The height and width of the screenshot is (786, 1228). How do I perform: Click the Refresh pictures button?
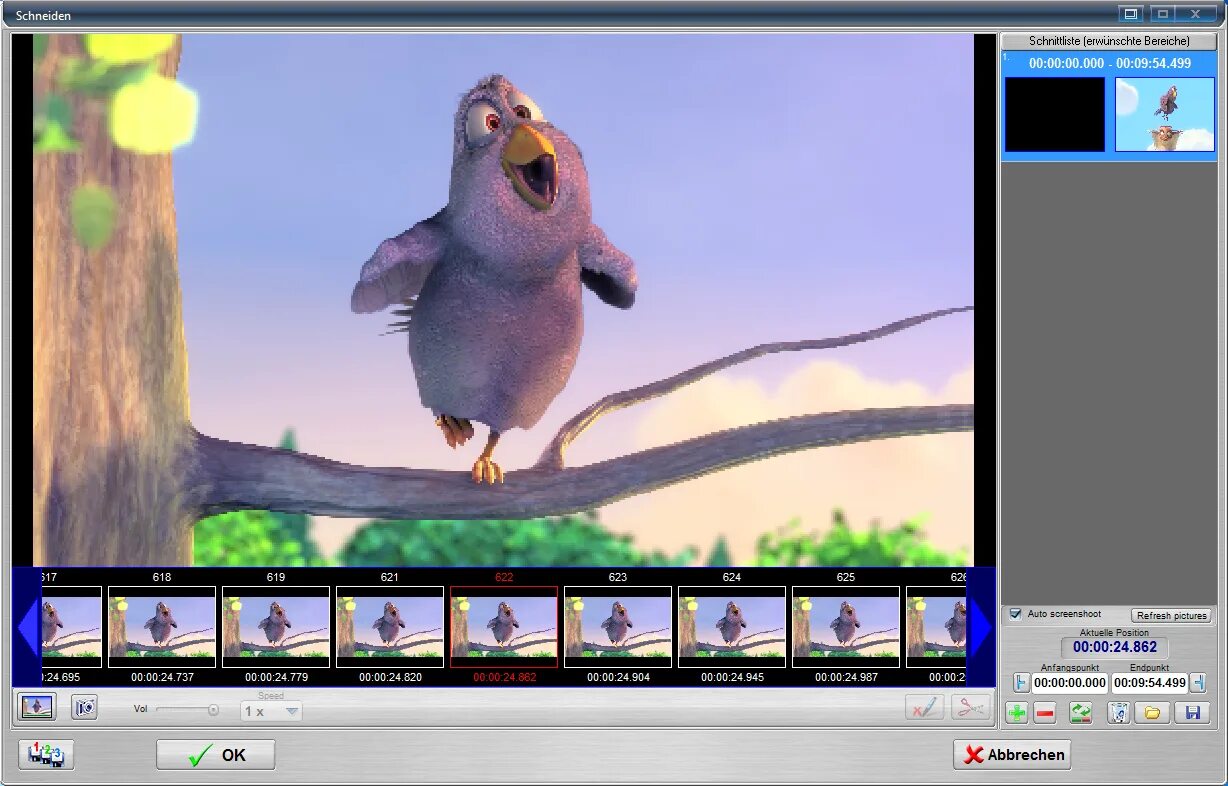[1171, 616]
